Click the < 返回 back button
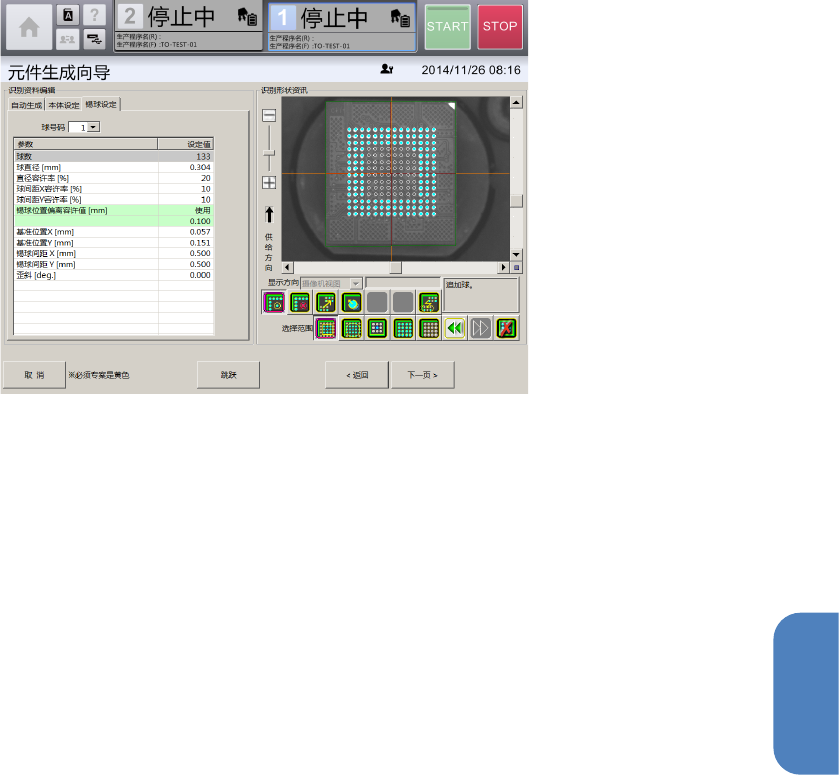Image resolution: width=839 pixels, height=775 pixels. (x=357, y=375)
